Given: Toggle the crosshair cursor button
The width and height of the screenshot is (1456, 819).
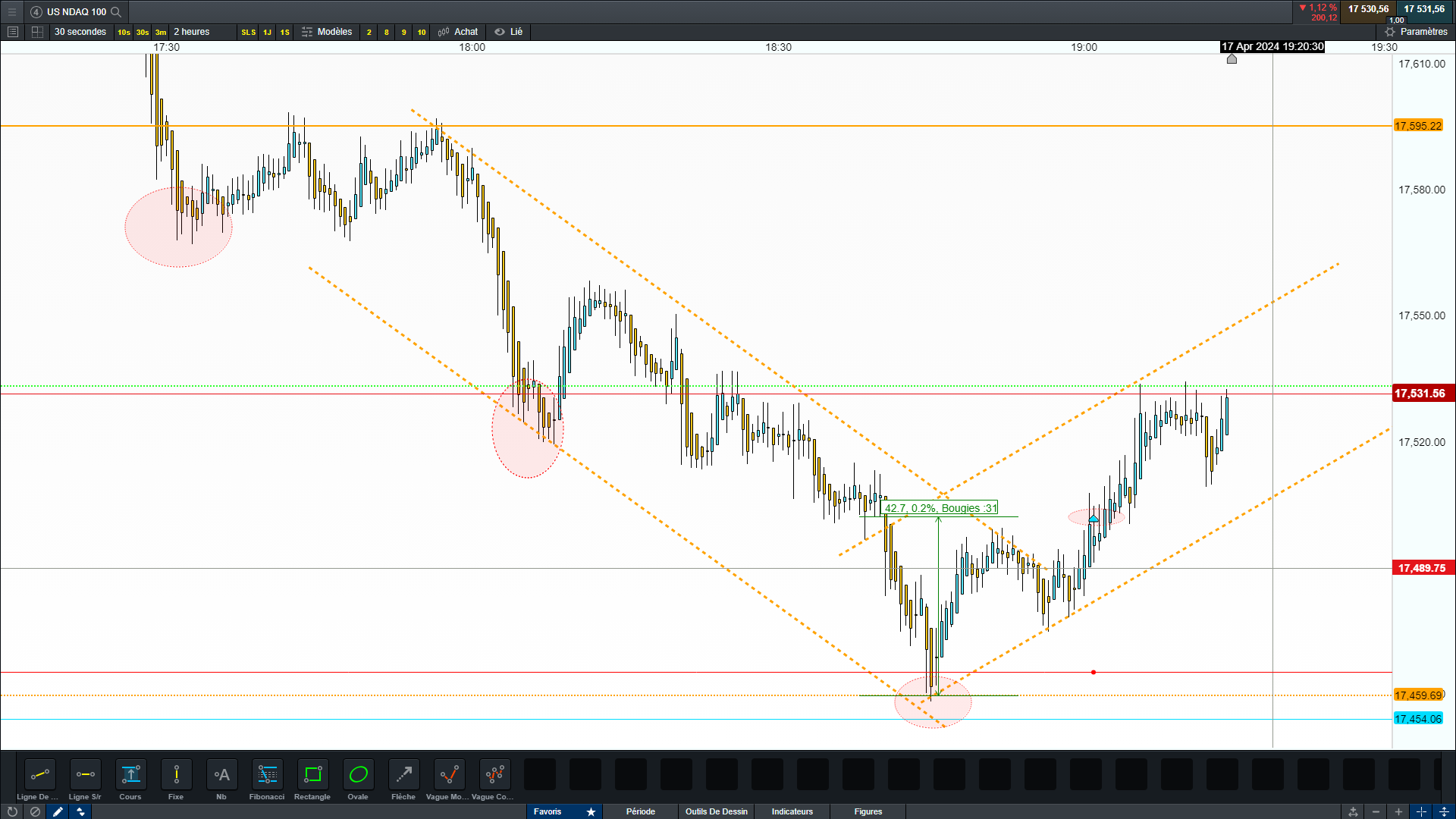Looking at the screenshot, I should pos(1421,811).
